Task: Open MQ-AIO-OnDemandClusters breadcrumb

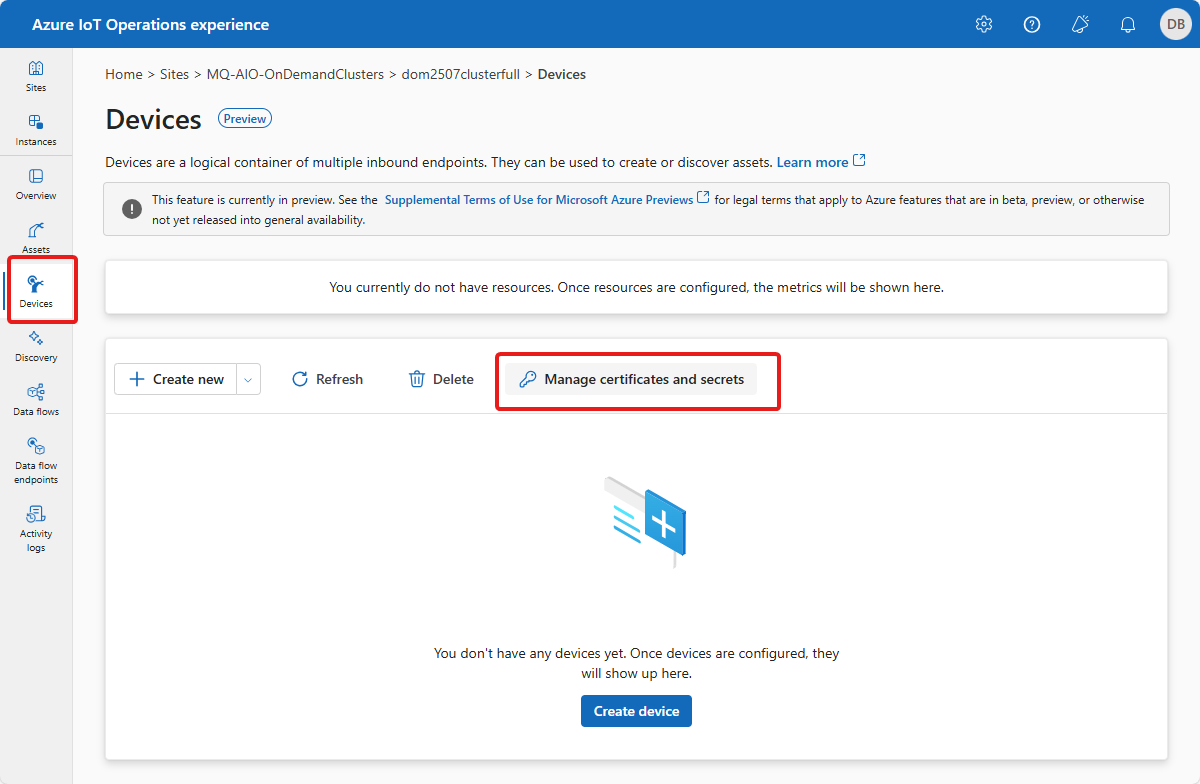Action: [295, 74]
